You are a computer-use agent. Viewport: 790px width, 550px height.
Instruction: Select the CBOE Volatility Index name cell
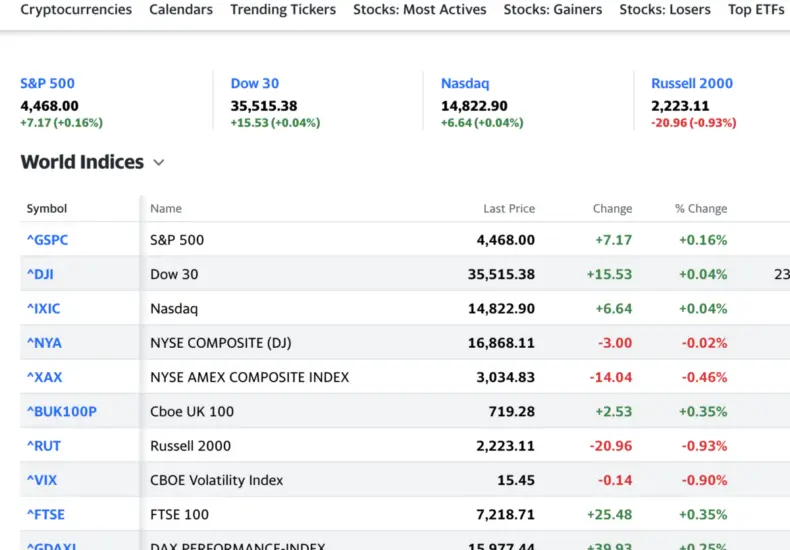coord(217,480)
